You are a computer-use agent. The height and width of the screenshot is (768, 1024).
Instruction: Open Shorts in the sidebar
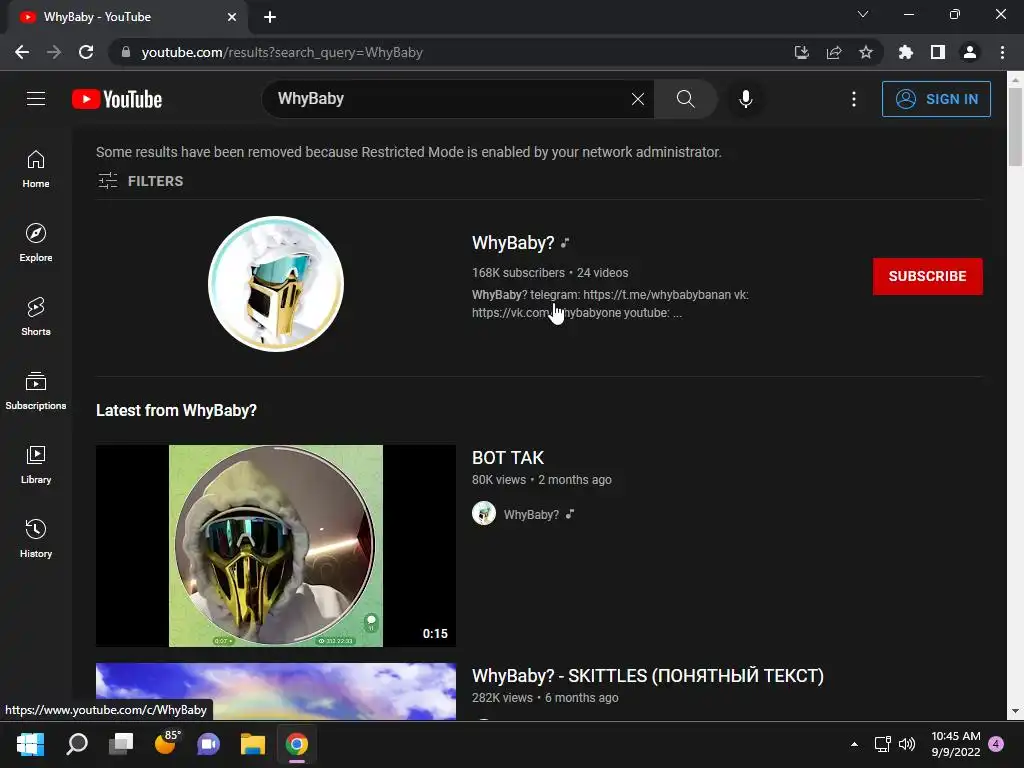pyautogui.click(x=36, y=316)
